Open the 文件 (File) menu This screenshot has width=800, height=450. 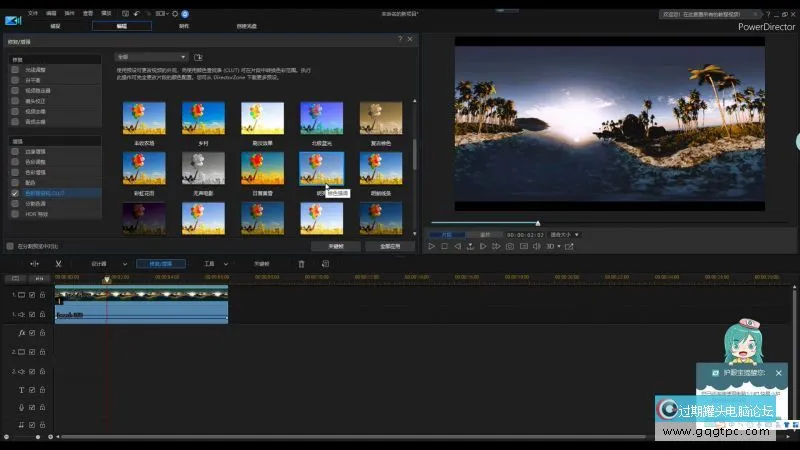tap(33, 14)
